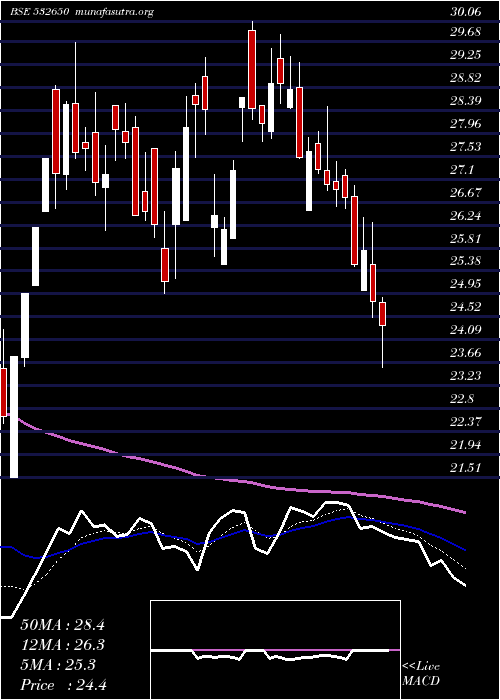
Task: Select the 24.52 price axis label
Action: coord(465,307)
